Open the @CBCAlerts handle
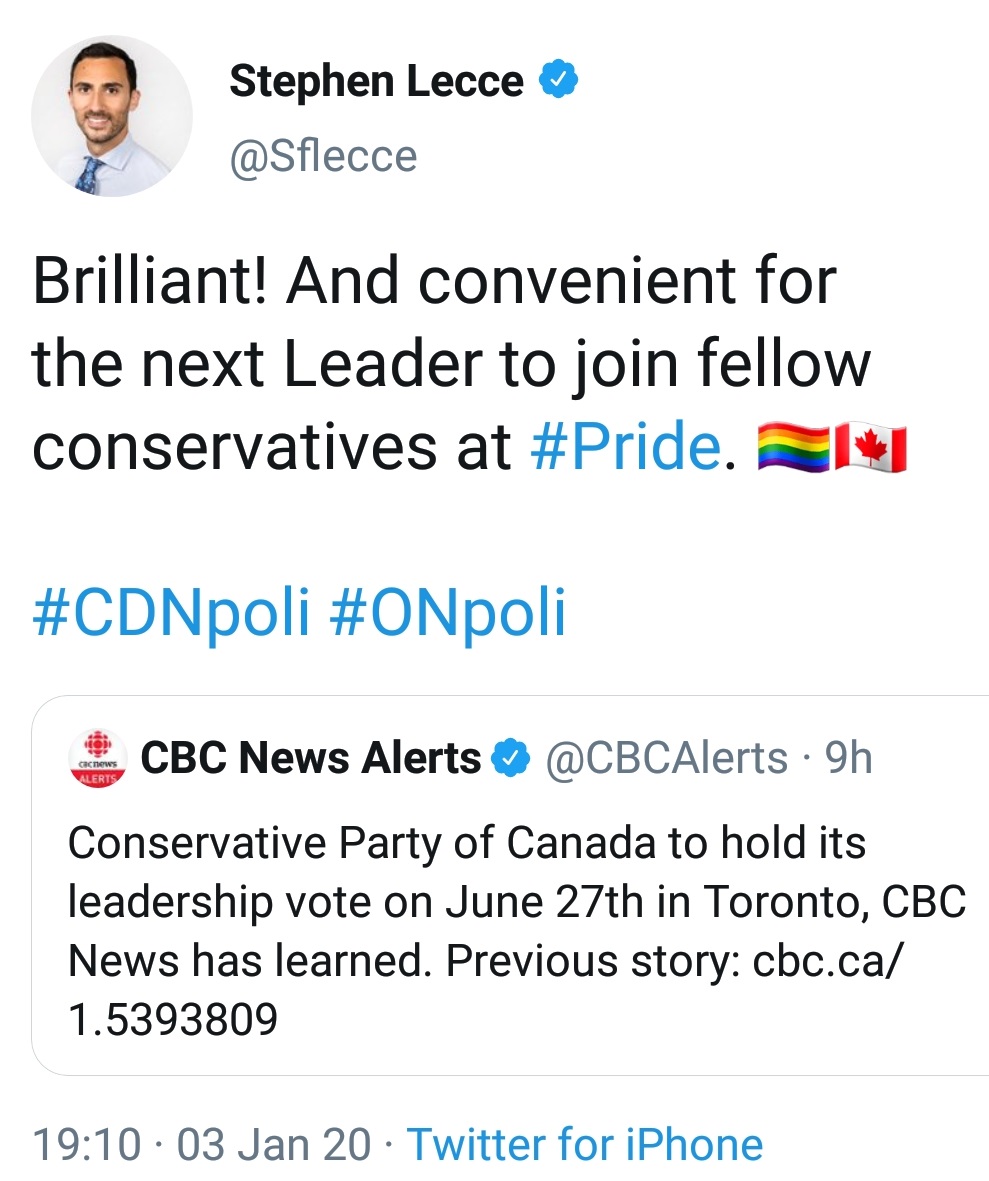 [x=667, y=759]
